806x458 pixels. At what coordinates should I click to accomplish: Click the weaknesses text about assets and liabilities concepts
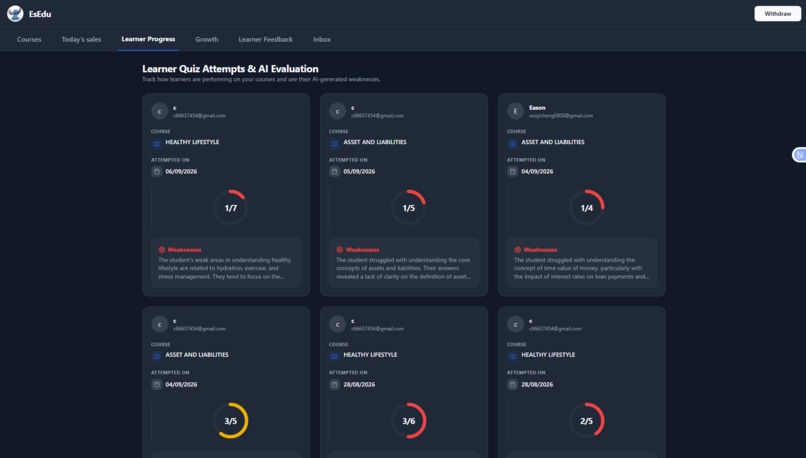point(404,268)
